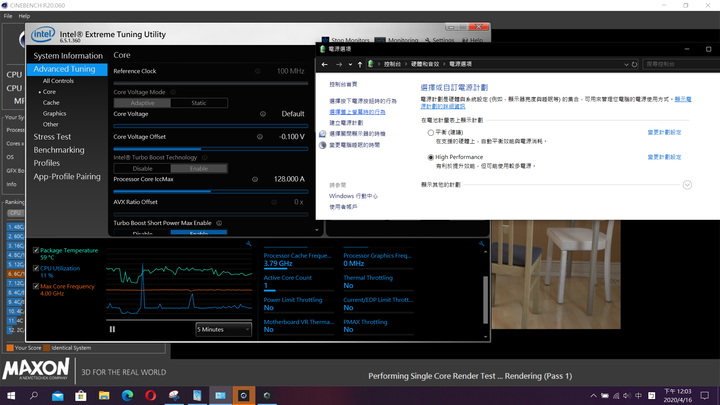Click the Intel logo in XTU header
720x405 pixels.
(43, 34)
